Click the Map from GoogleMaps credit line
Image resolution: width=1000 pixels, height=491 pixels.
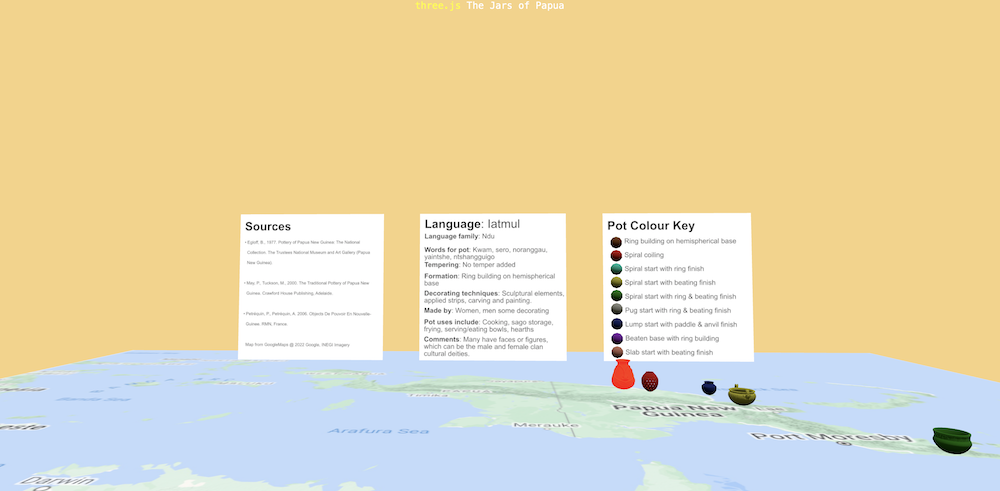point(297,345)
